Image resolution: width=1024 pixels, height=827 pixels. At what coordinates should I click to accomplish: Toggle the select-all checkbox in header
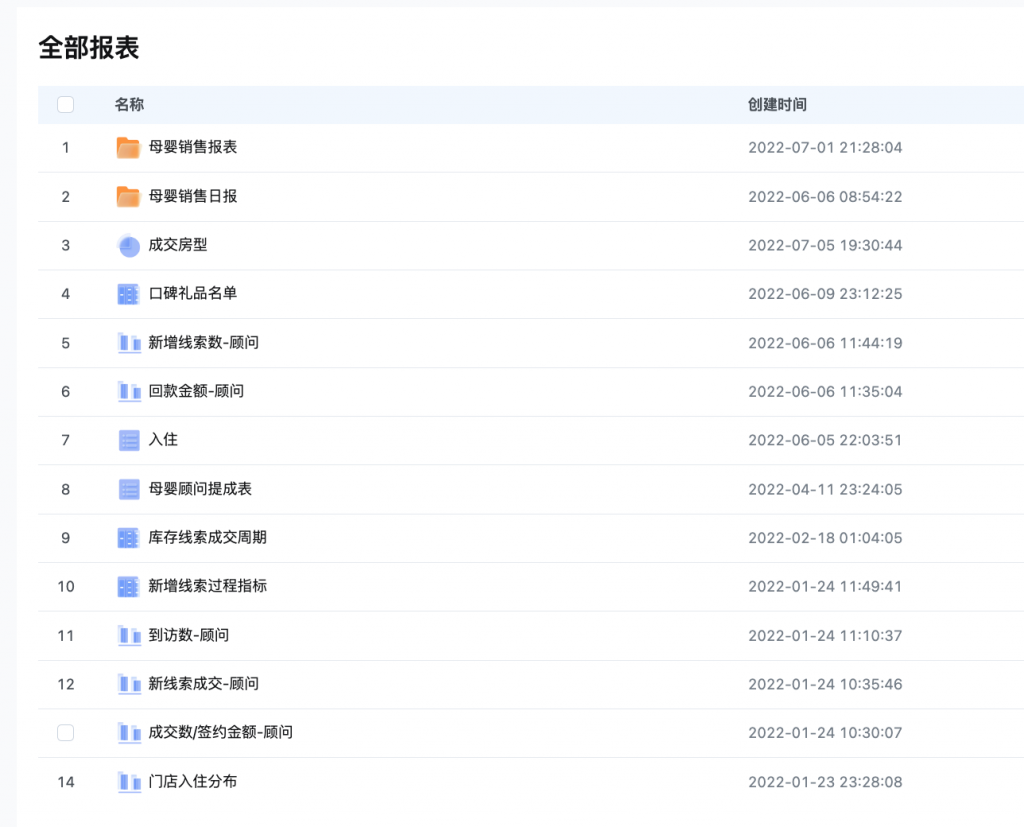pyautogui.click(x=66, y=105)
